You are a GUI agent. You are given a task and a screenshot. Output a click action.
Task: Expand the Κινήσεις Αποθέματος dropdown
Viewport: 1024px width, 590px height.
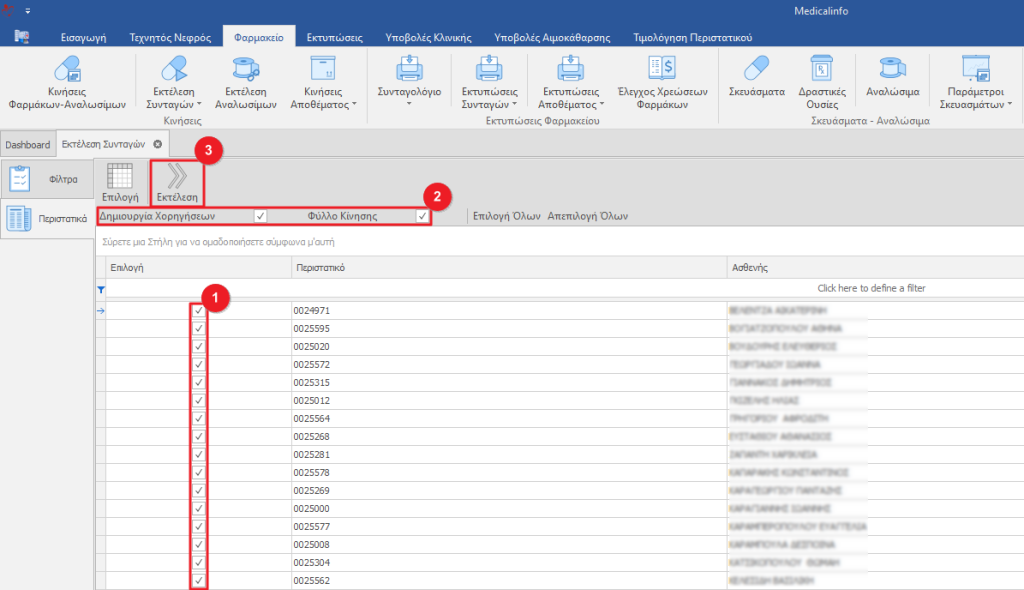(354, 104)
